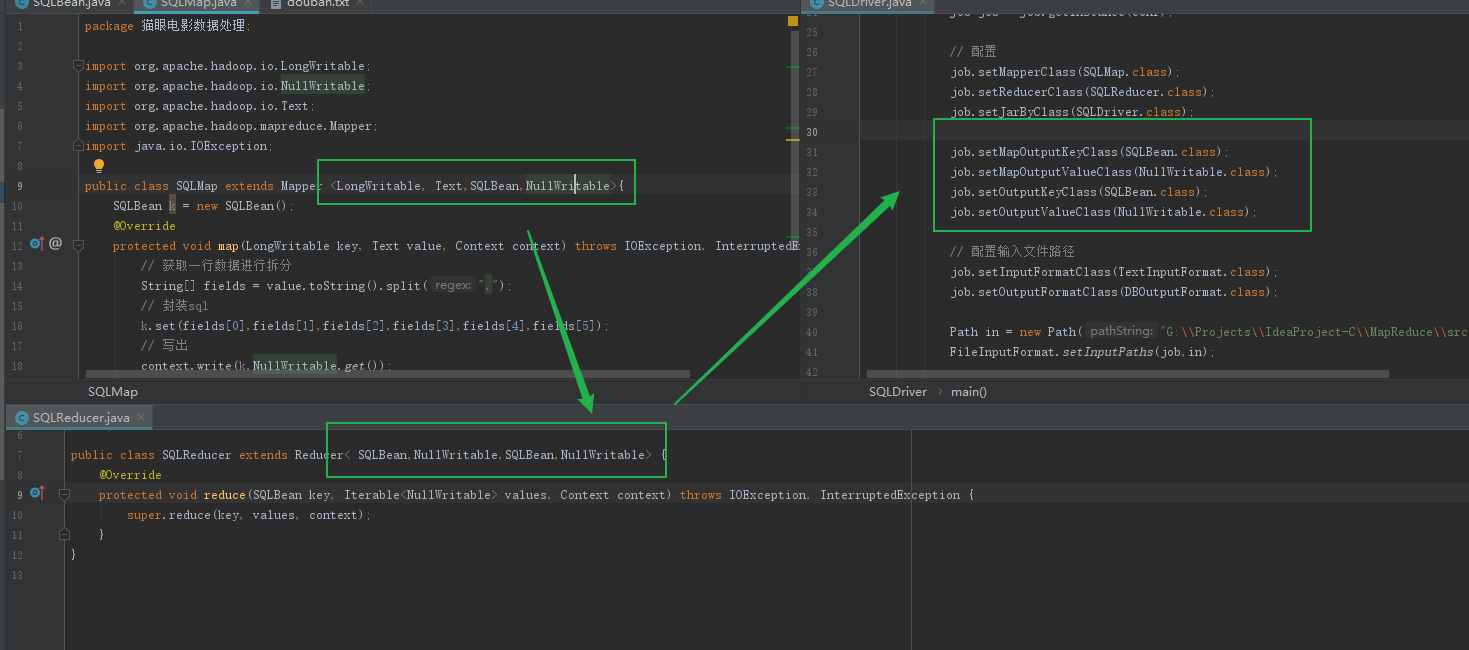Click the overriding method icon beside reduce() in SQLReducer

[37, 493]
